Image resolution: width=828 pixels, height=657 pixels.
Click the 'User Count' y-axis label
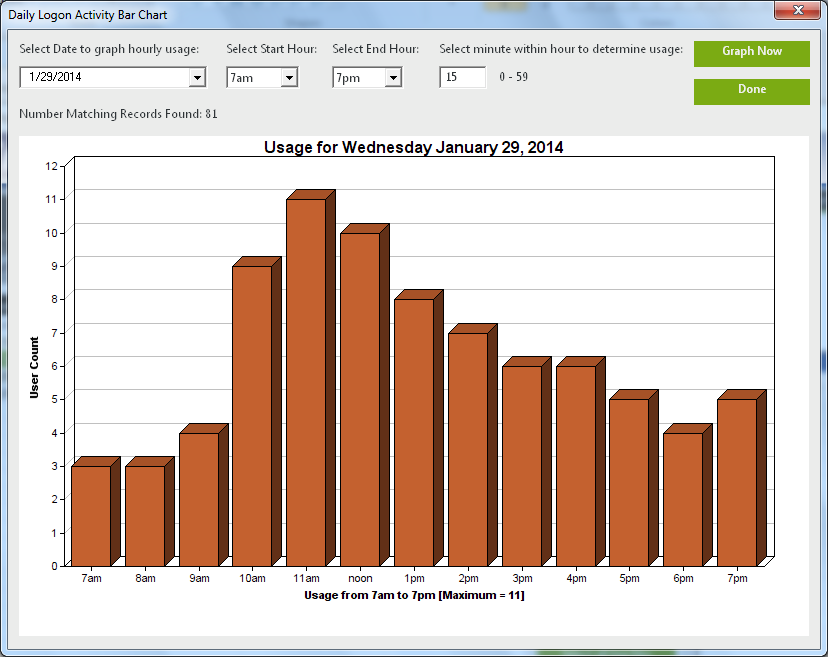point(34,367)
